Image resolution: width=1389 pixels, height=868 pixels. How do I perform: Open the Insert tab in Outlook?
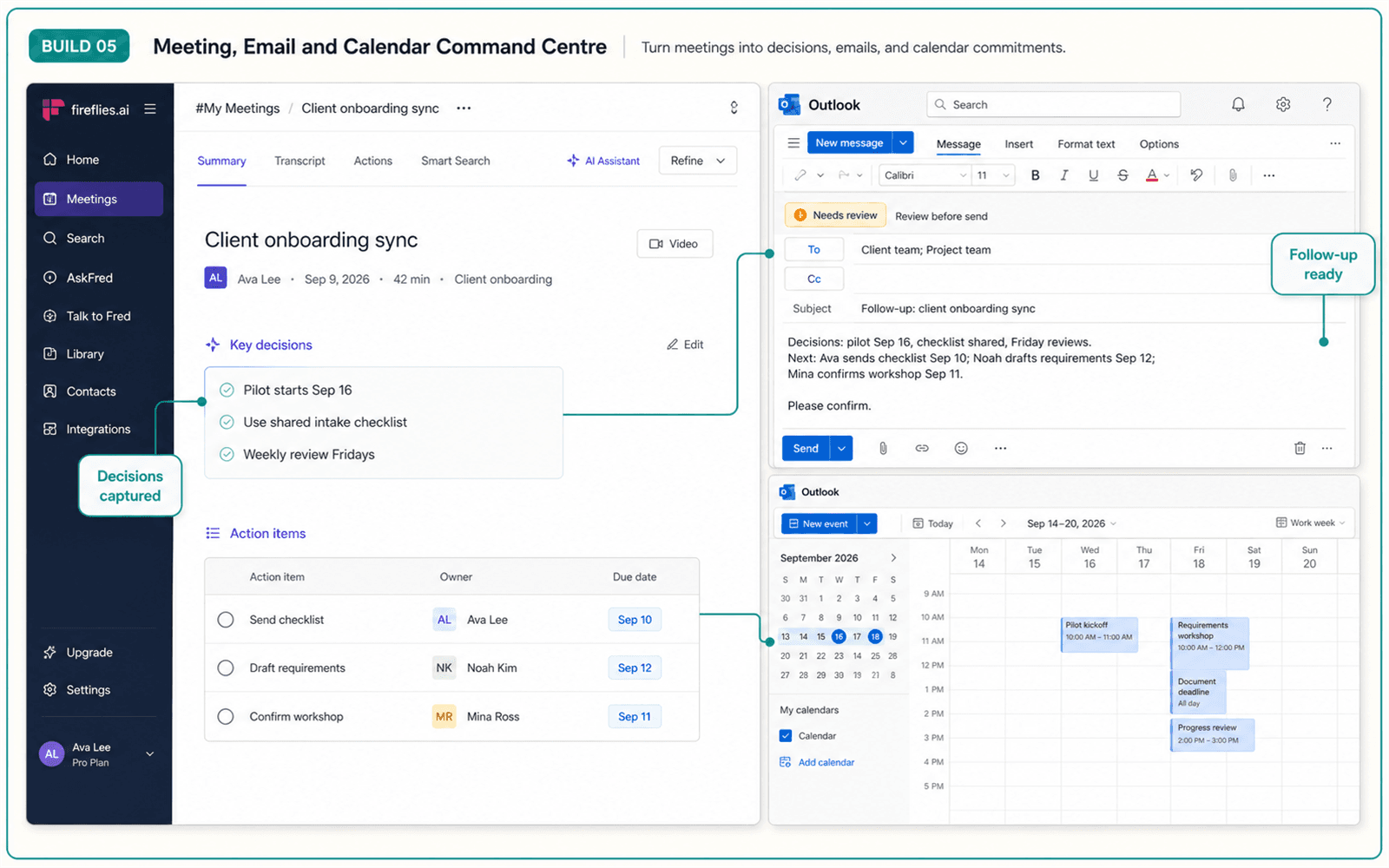point(1019,144)
